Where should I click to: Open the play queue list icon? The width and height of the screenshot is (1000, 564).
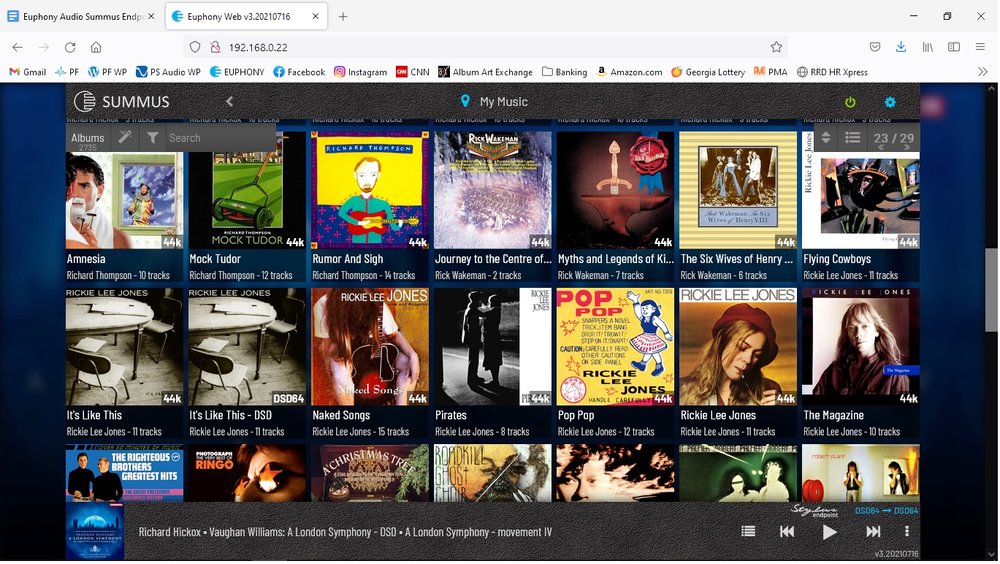[748, 531]
